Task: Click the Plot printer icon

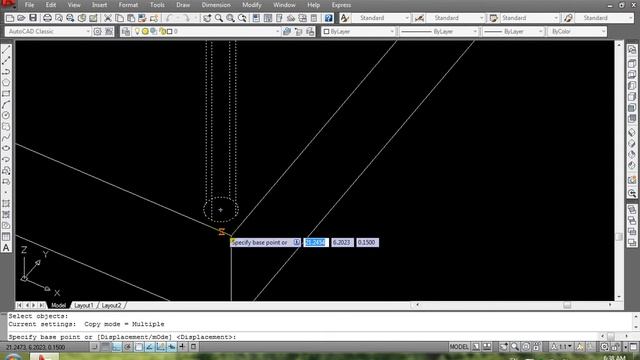Action: (x=47, y=18)
